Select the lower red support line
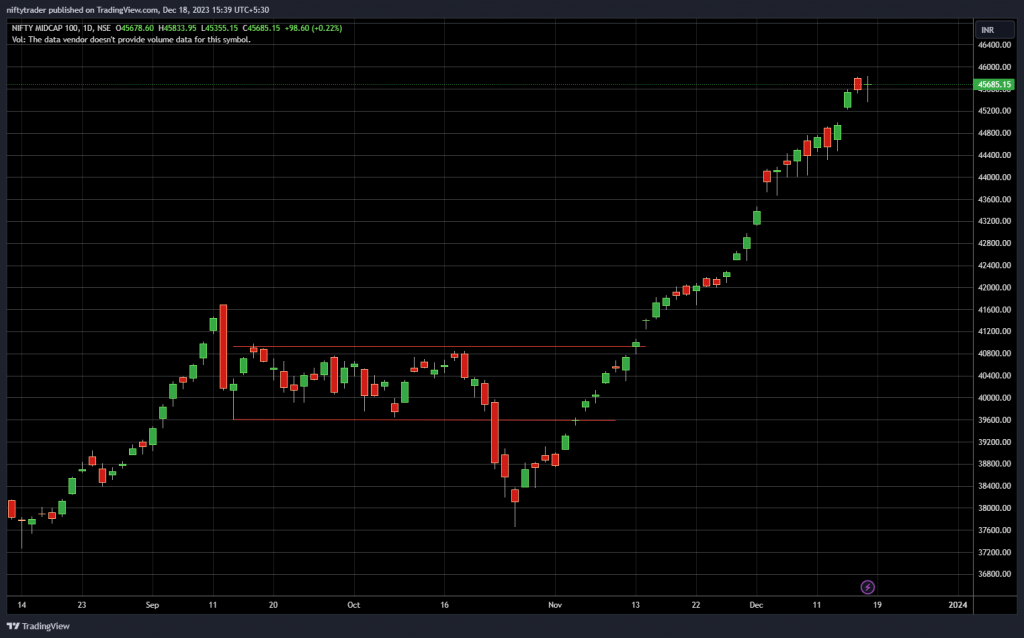The image size is (1024, 638). (424, 420)
